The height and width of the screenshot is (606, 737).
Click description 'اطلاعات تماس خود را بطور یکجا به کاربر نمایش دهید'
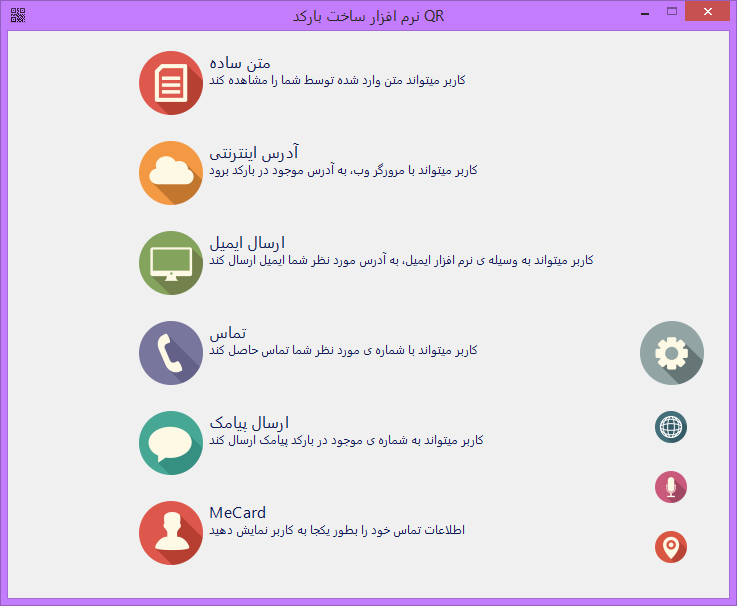point(337,530)
